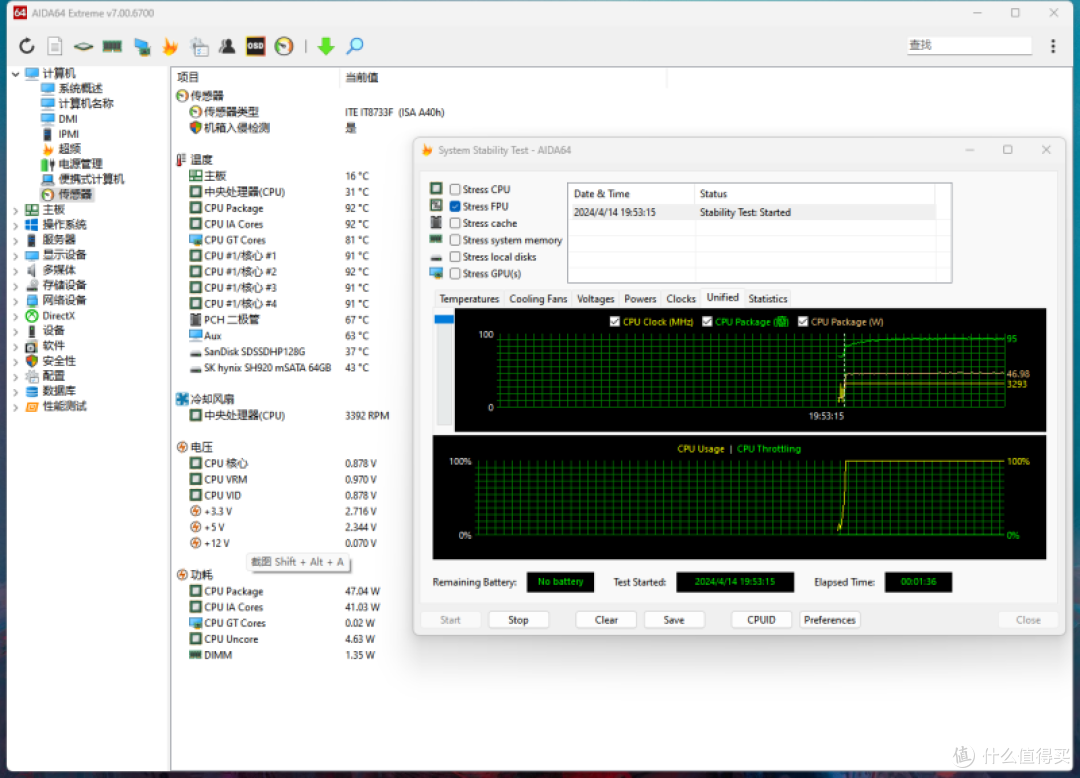The width and height of the screenshot is (1080, 778).
Task: Switch to the Powers tab
Action: point(640,299)
